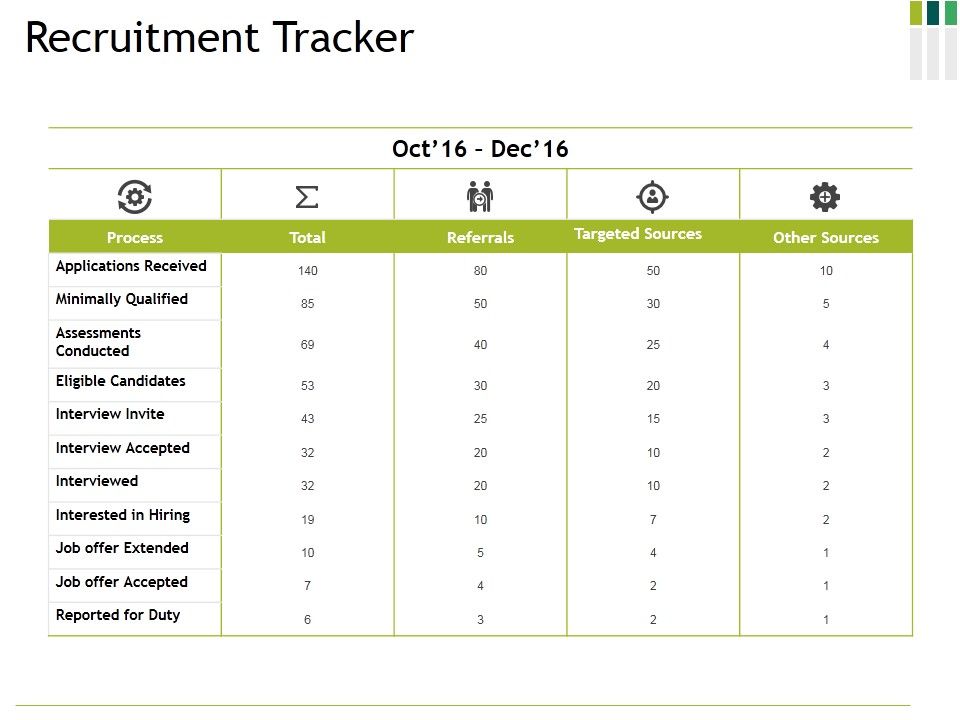
Task: Select the Minimally Qualified row label
Action: pyautogui.click(x=122, y=299)
